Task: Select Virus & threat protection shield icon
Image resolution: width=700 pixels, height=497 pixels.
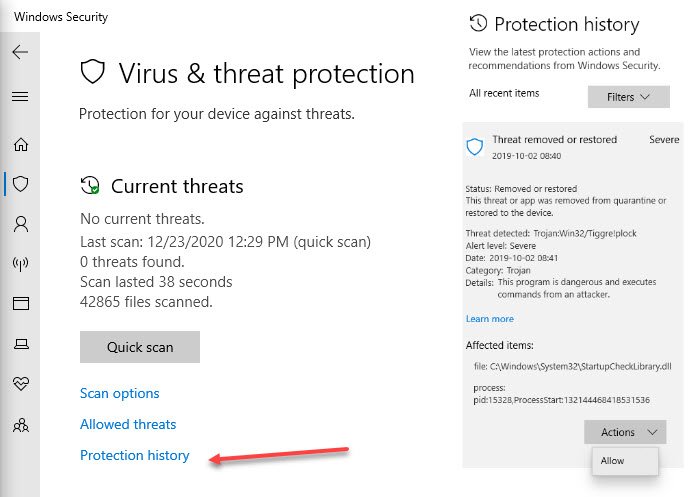Action: pos(20,184)
